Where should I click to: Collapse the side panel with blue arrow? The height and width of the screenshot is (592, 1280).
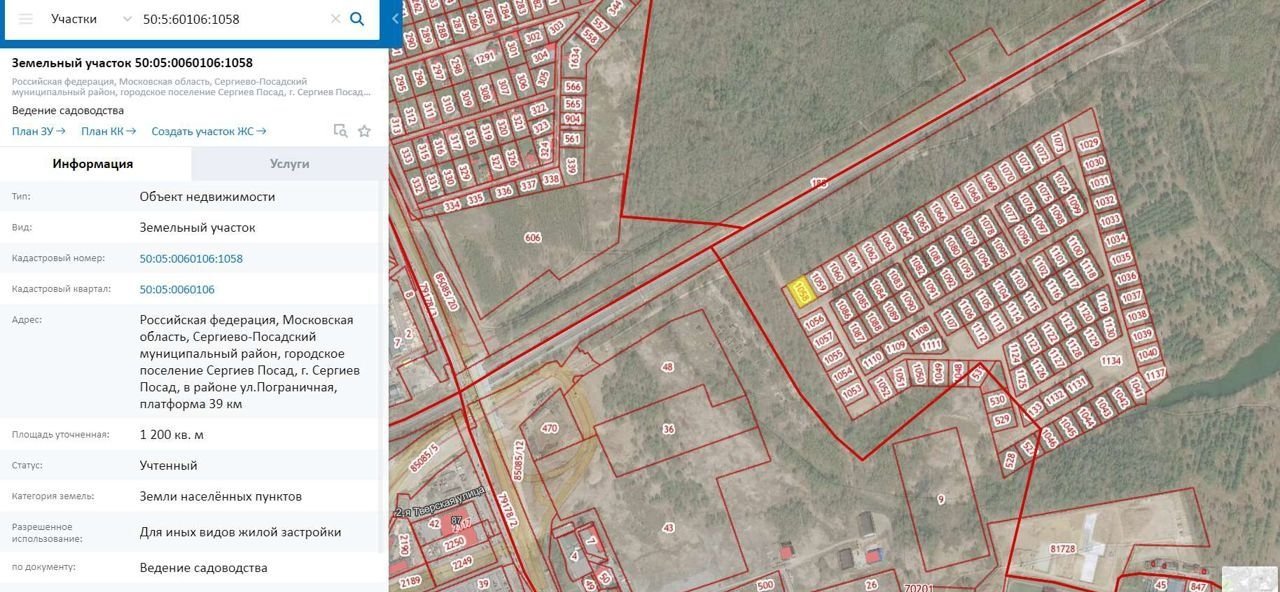(x=395, y=19)
